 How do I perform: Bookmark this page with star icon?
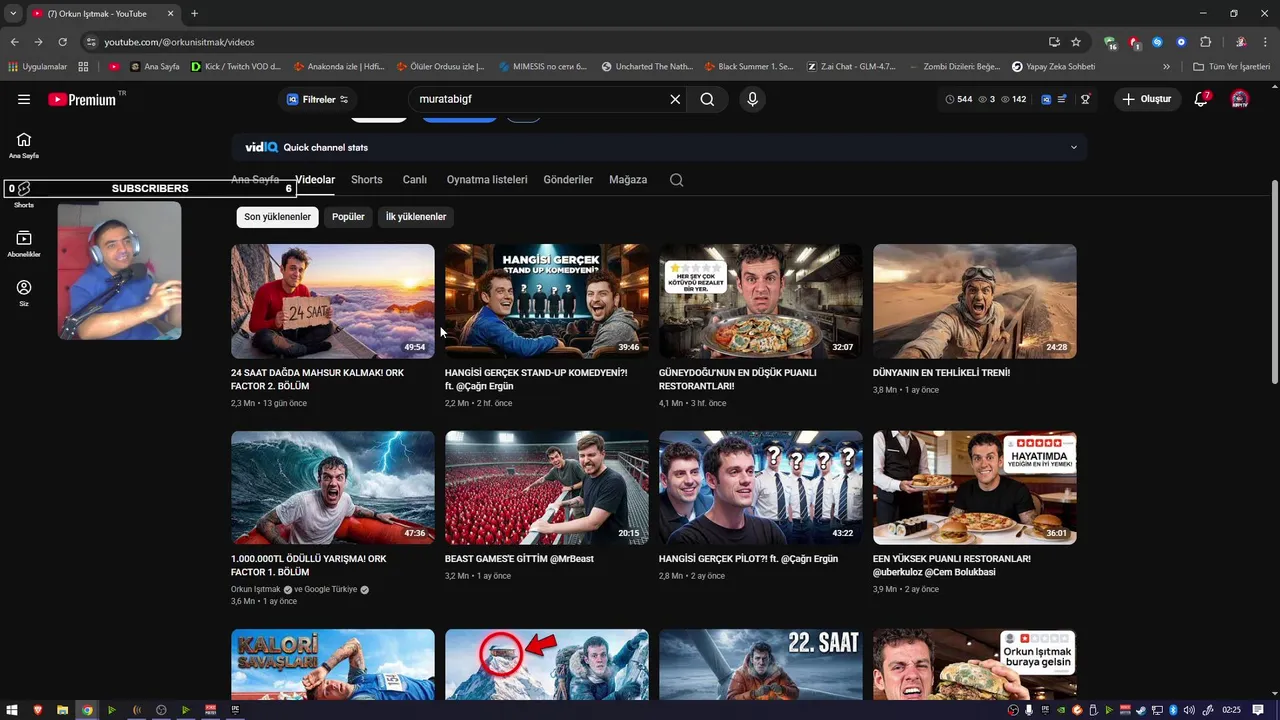[x=1076, y=42]
